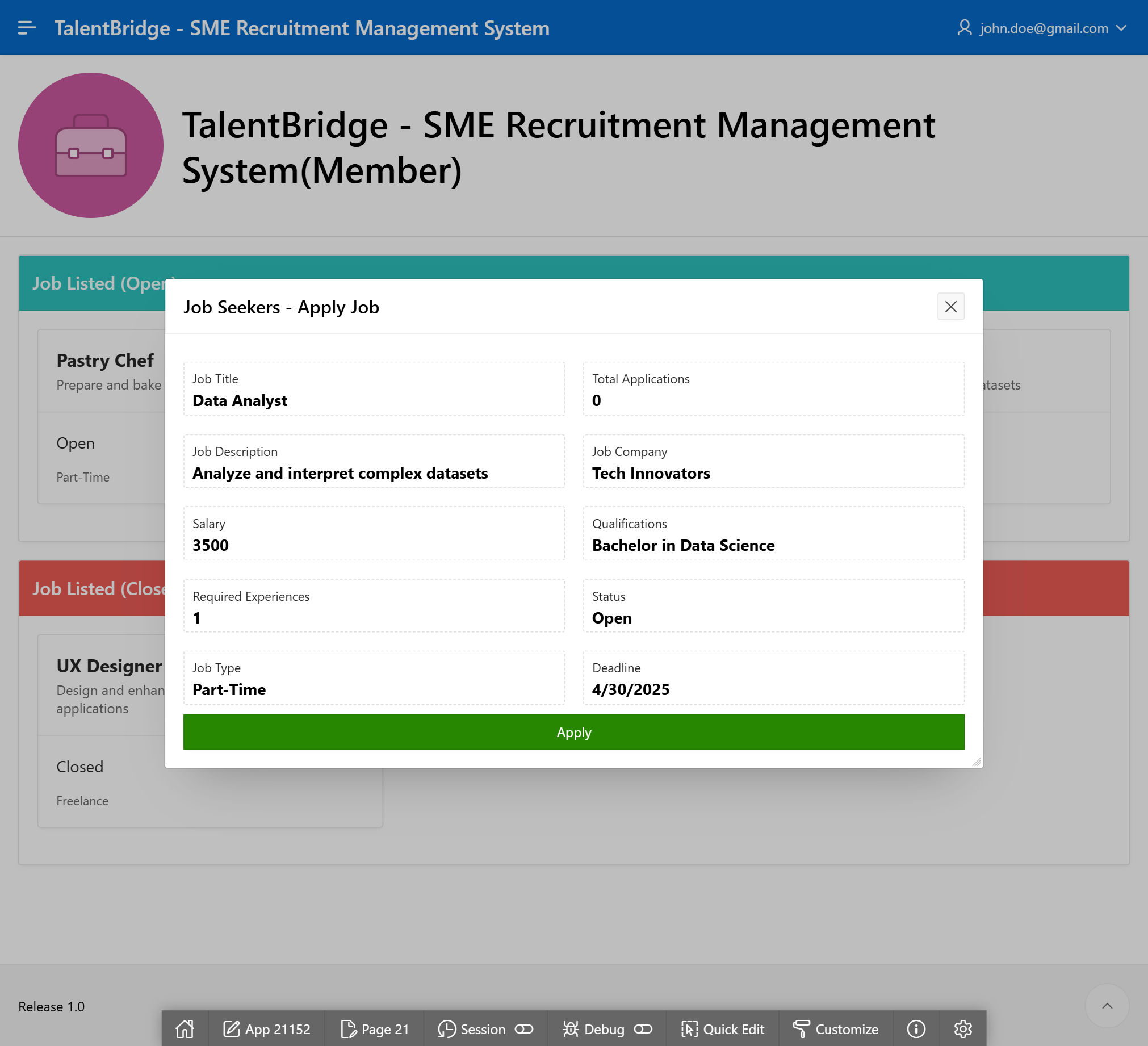
Task: Open the hamburger navigation menu
Action: (x=27, y=28)
